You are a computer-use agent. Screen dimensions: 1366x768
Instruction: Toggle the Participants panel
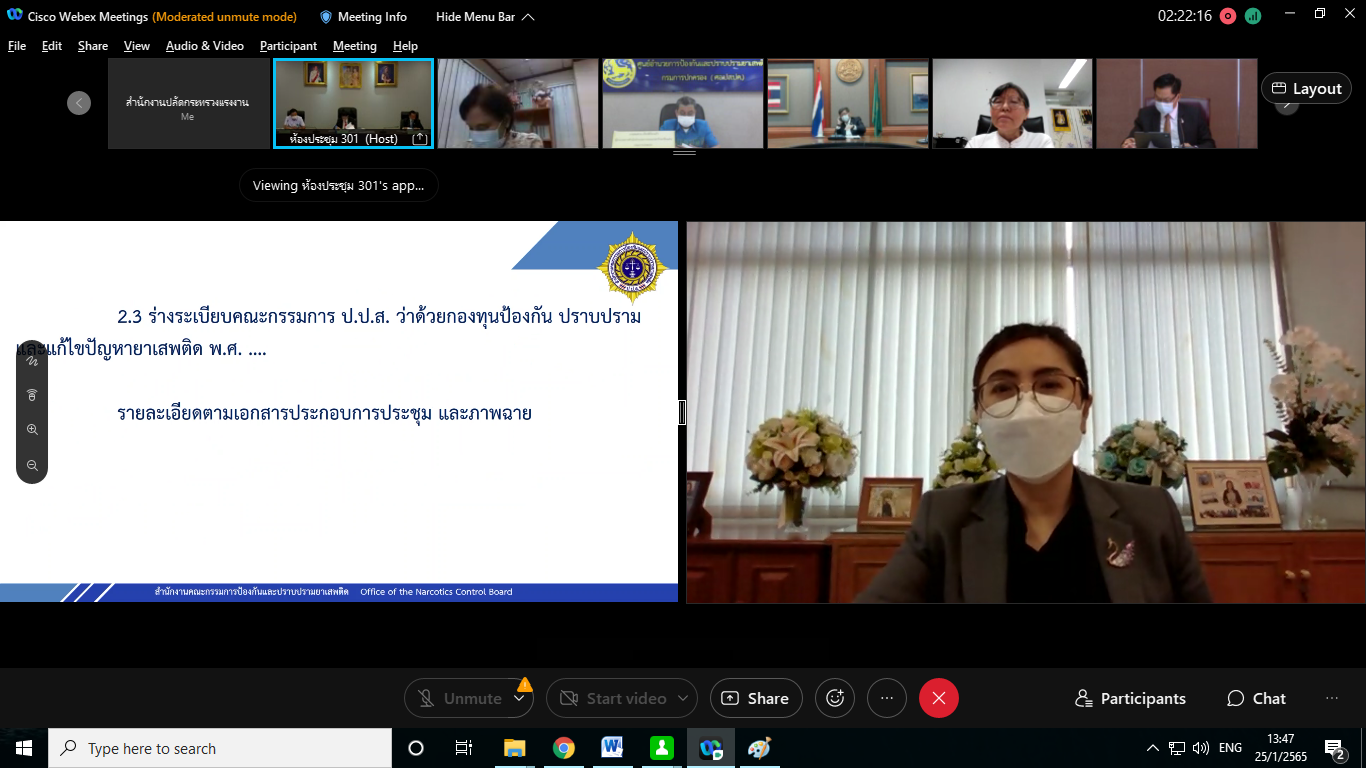tap(1130, 698)
